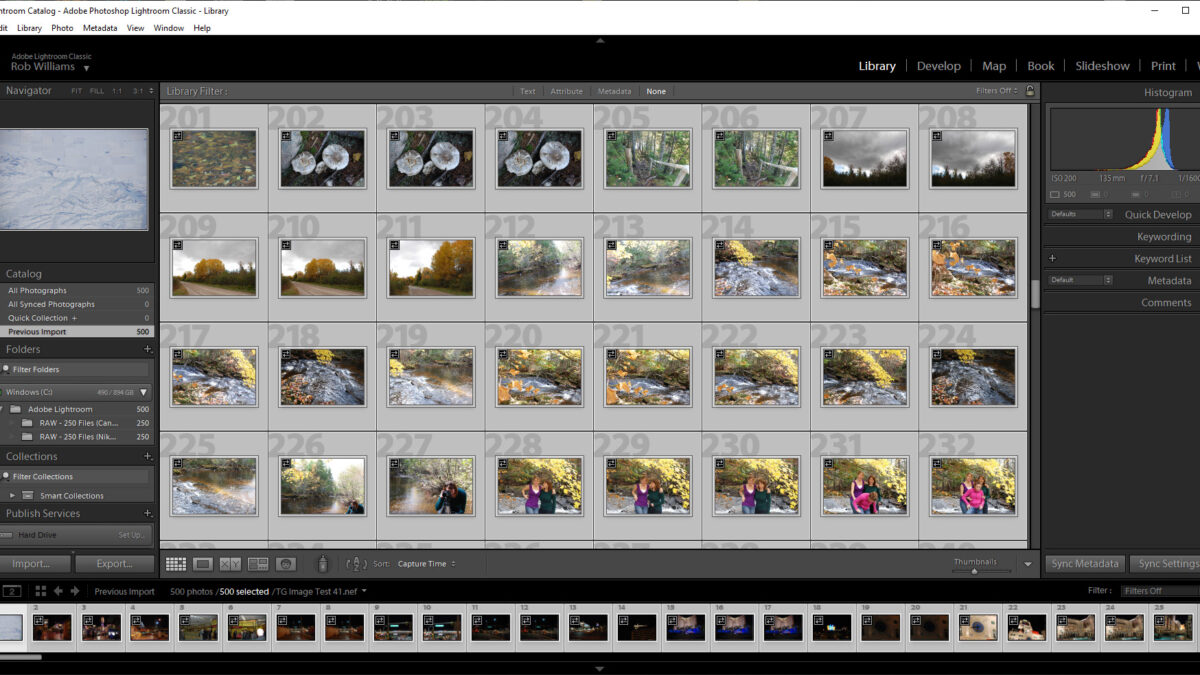Viewport: 1200px width, 675px height.
Task: Set Navigator zoom to FIT
Action: click(x=77, y=91)
